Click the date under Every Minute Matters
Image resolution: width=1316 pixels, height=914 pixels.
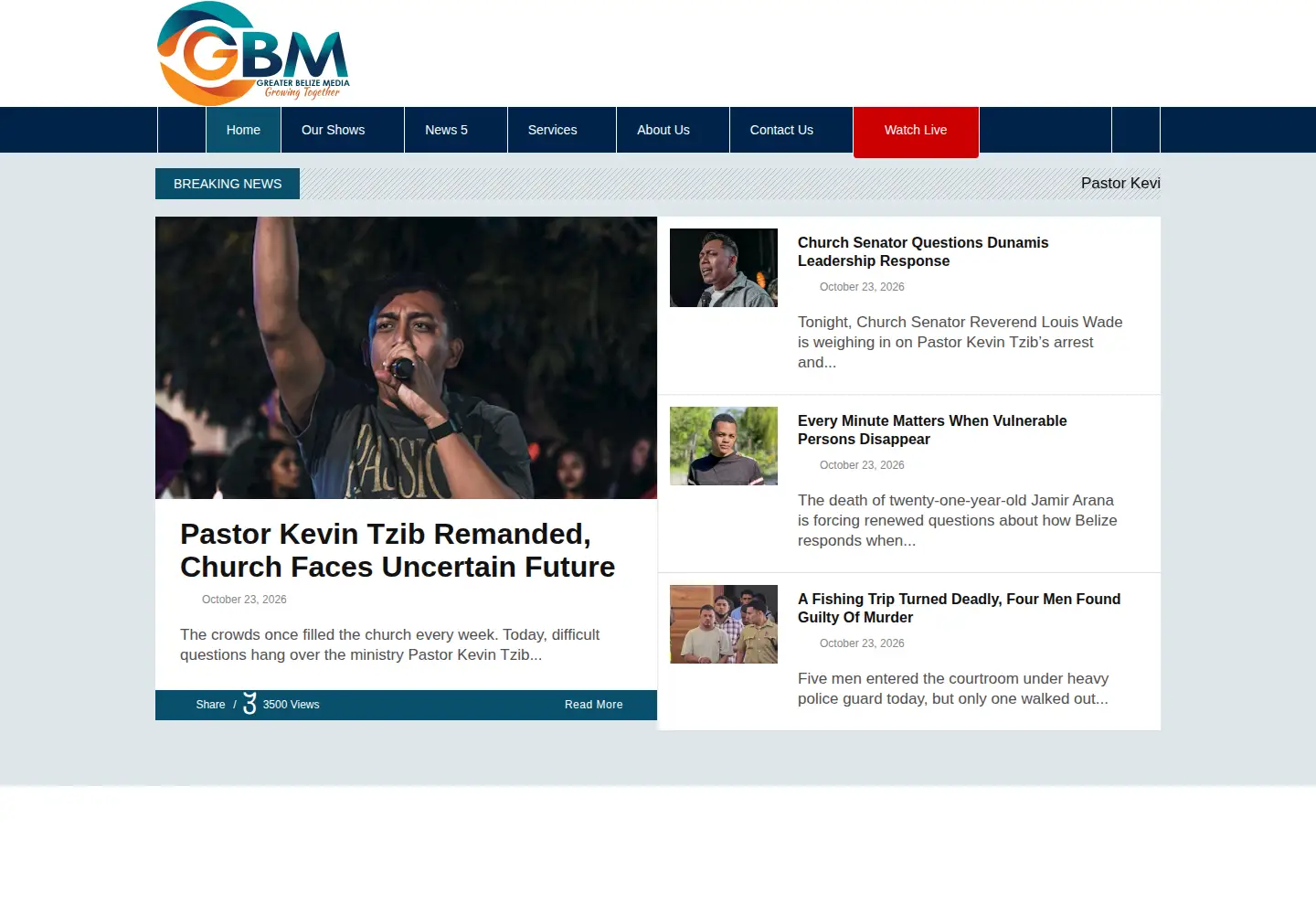(x=862, y=465)
